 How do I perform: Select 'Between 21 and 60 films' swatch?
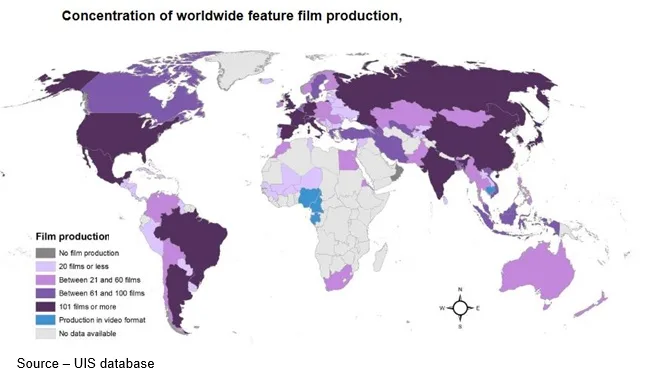[x=45, y=280]
